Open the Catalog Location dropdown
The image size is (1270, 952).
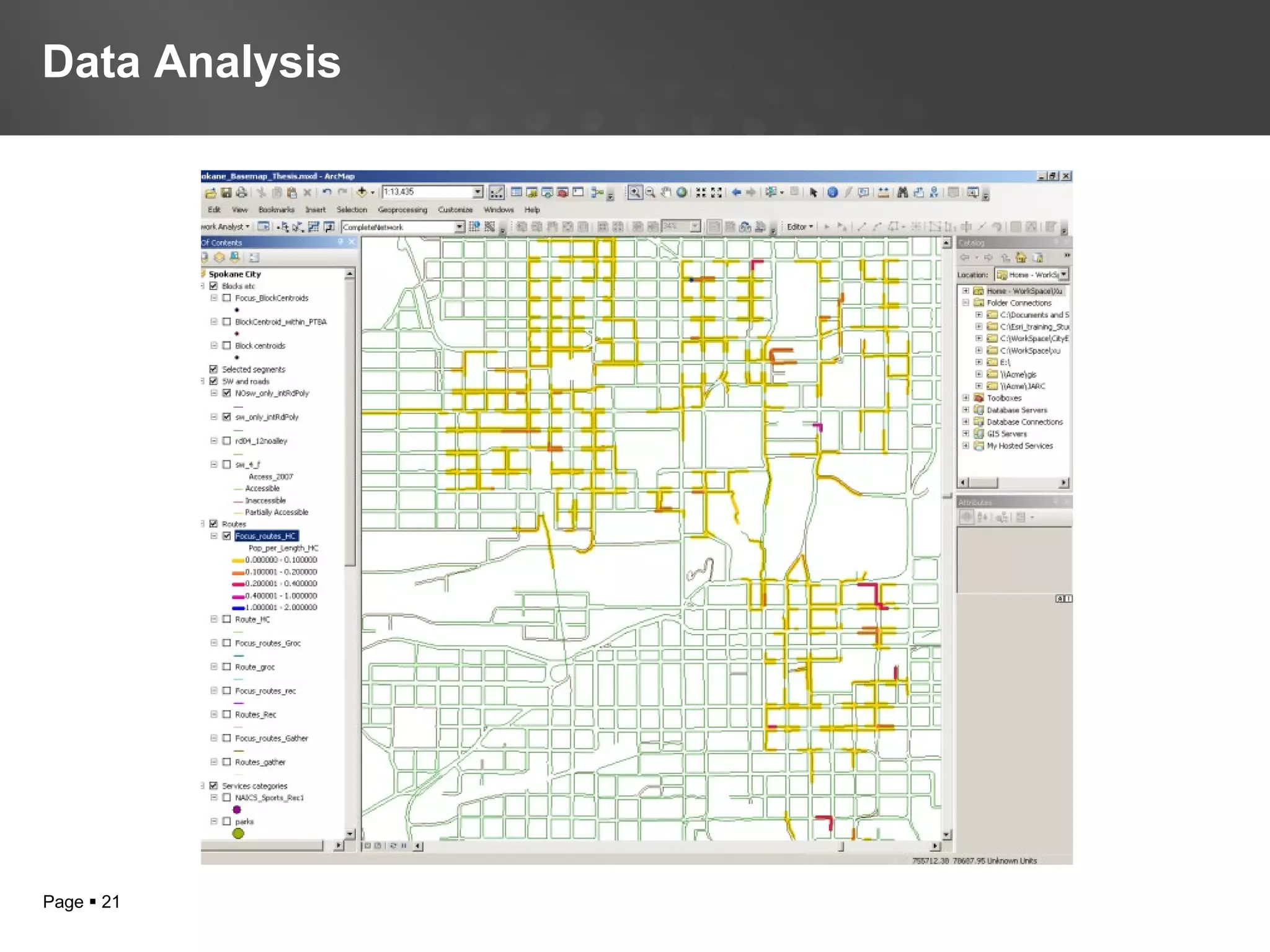coord(1064,275)
